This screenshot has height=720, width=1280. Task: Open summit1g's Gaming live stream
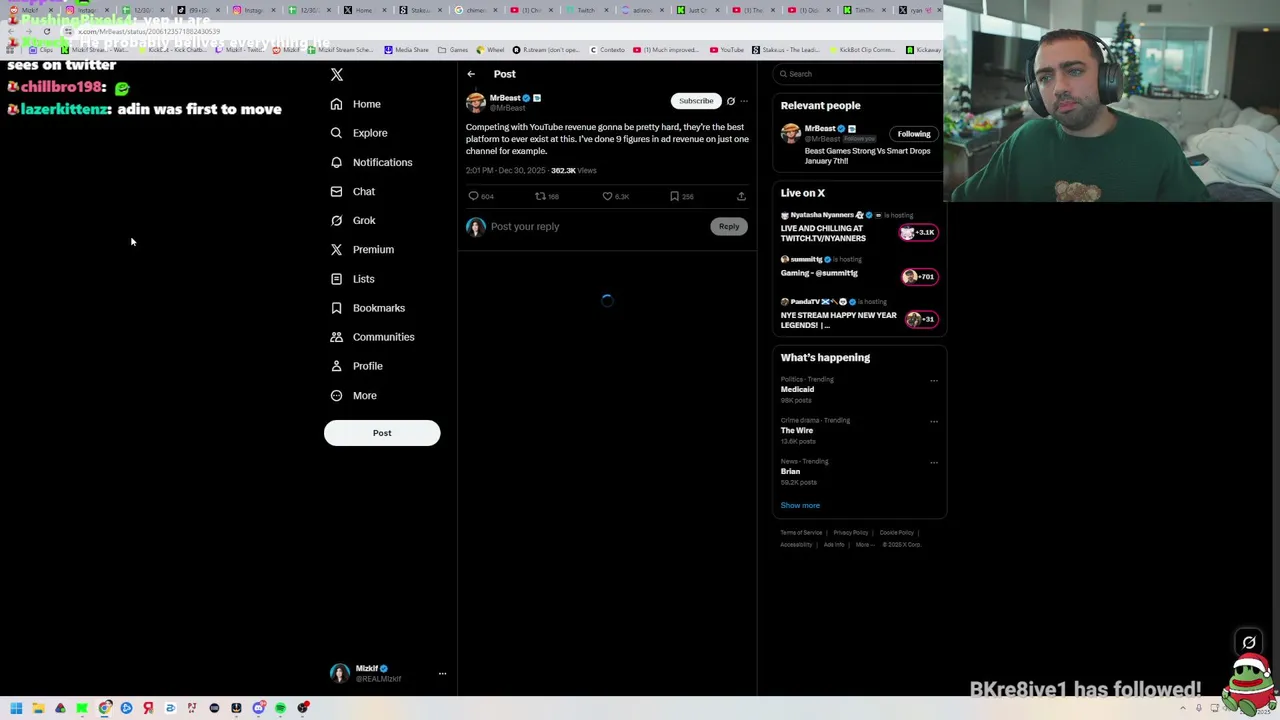819,273
